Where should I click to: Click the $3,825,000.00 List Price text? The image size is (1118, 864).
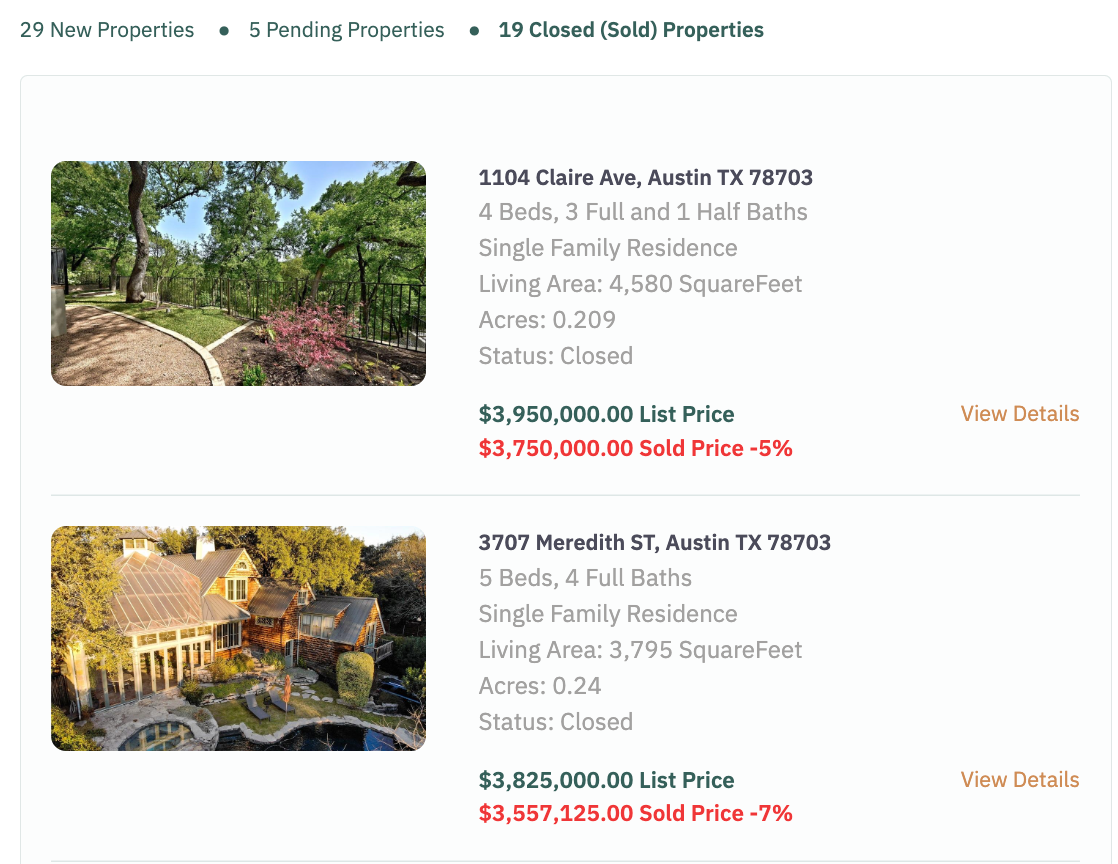(x=606, y=780)
